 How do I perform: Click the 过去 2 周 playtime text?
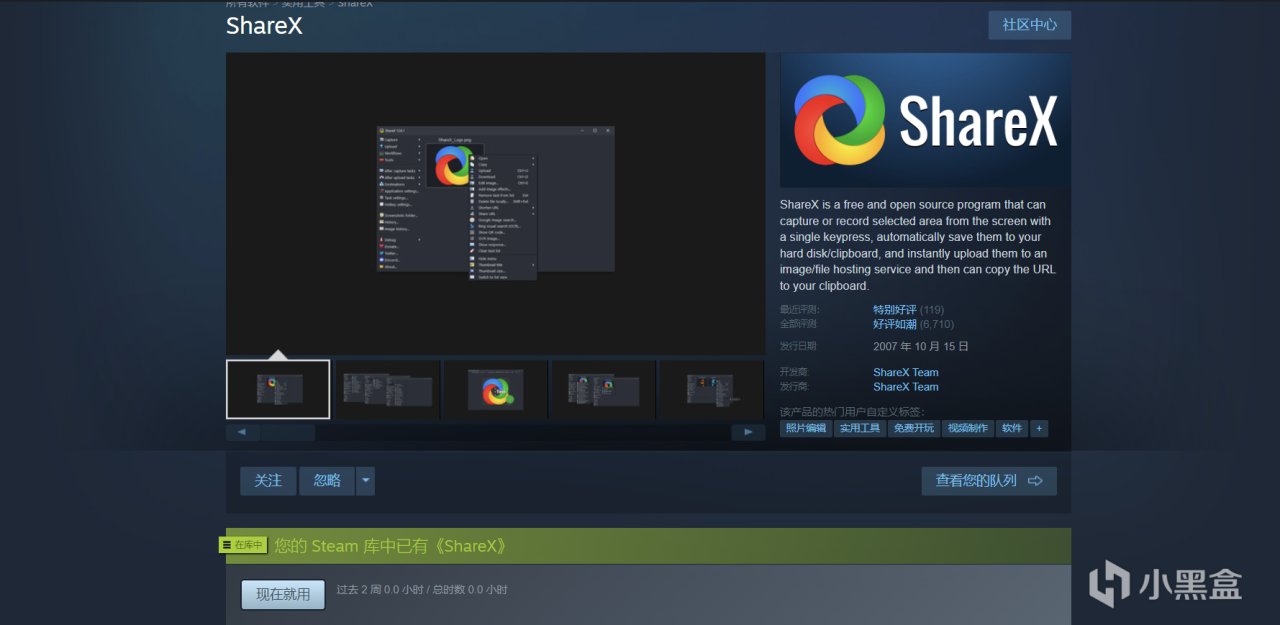pyautogui.click(x=422, y=590)
